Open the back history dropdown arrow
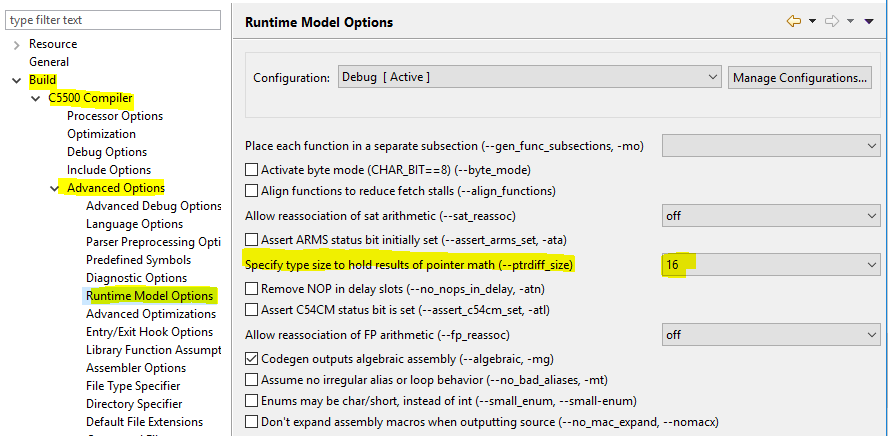 tap(812, 21)
